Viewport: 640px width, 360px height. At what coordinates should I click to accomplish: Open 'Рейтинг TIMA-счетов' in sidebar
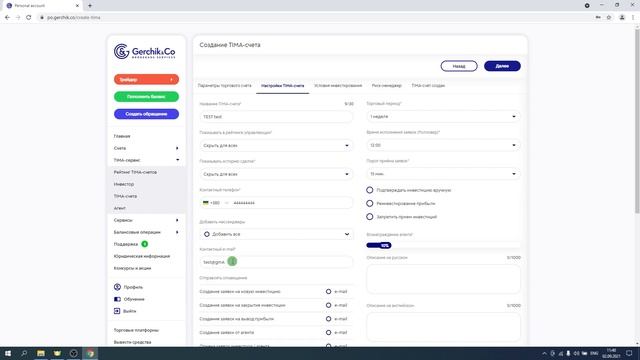point(135,172)
